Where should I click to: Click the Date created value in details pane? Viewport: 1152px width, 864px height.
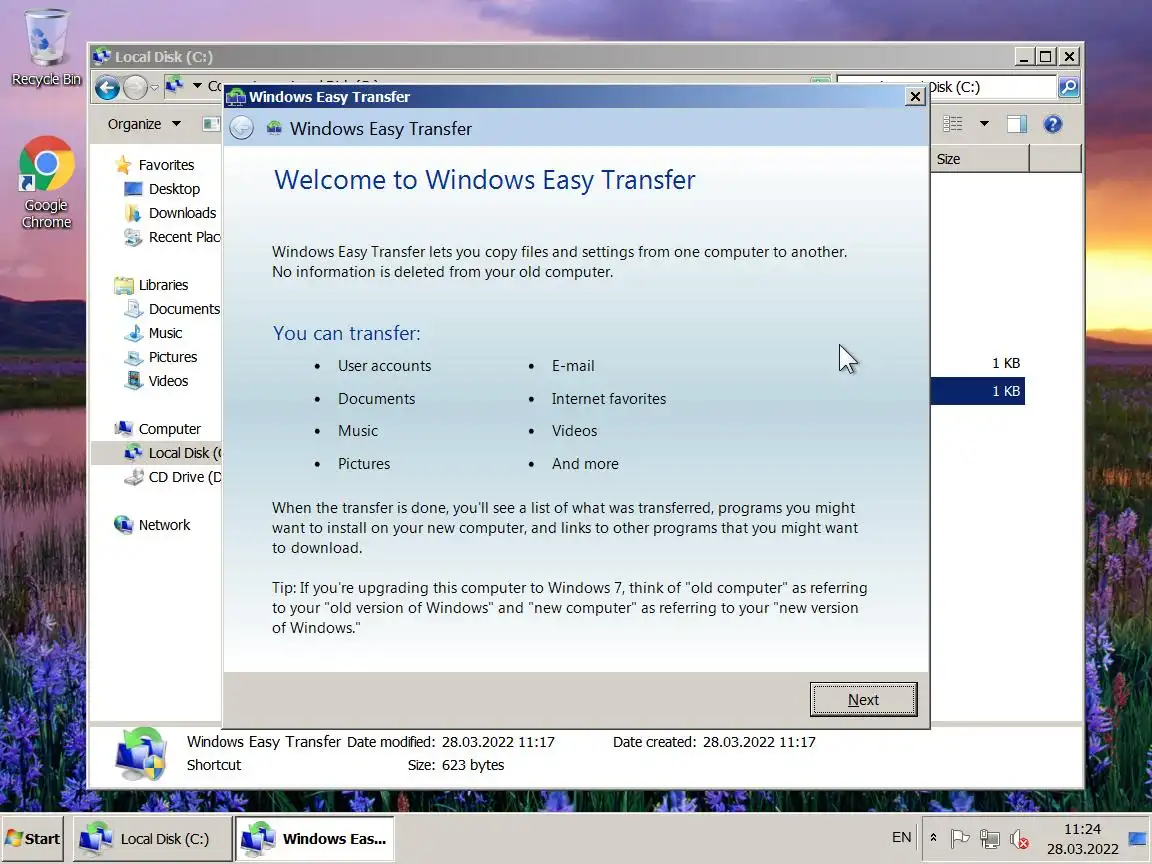[x=759, y=742]
